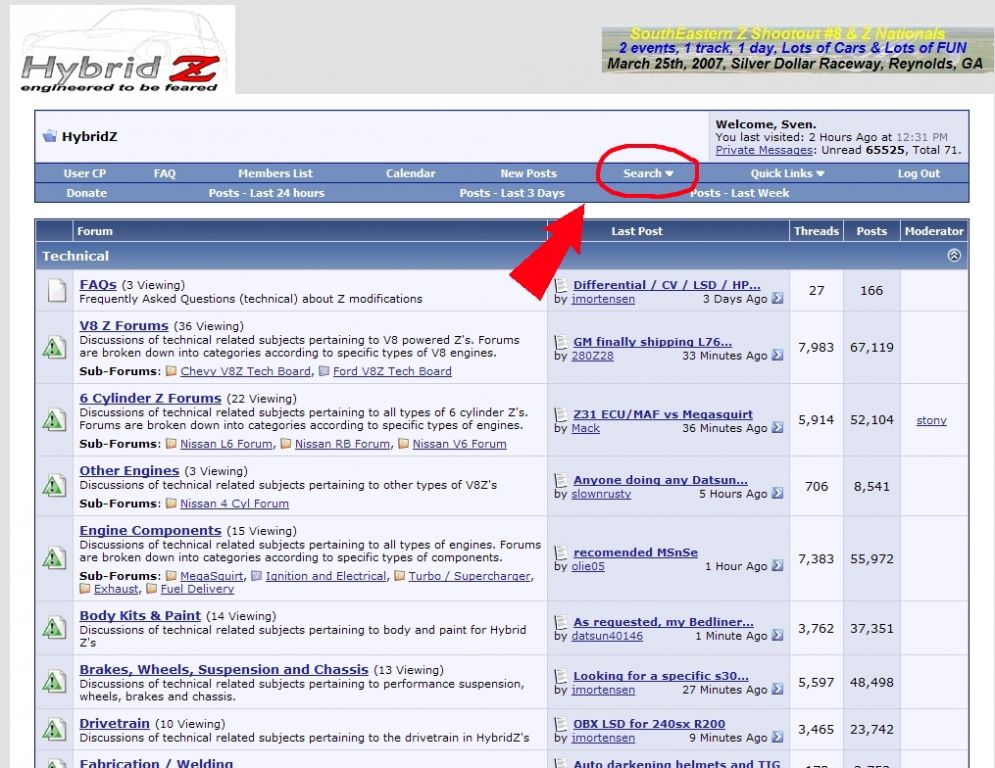Collapse the Technical category section
Image resolution: width=995 pixels, height=768 pixels.
point(954,256)
